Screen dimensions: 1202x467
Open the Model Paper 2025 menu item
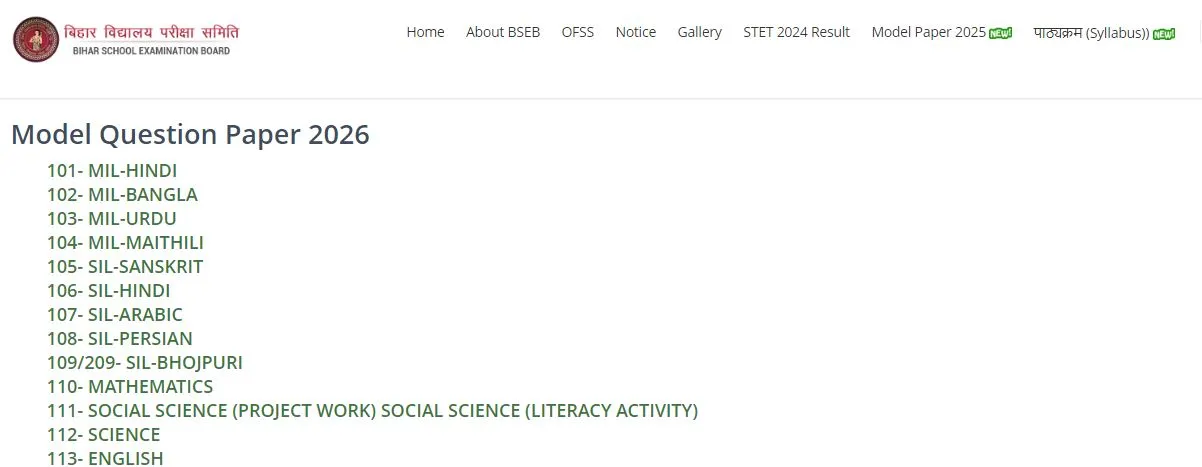tap(928, 32)
